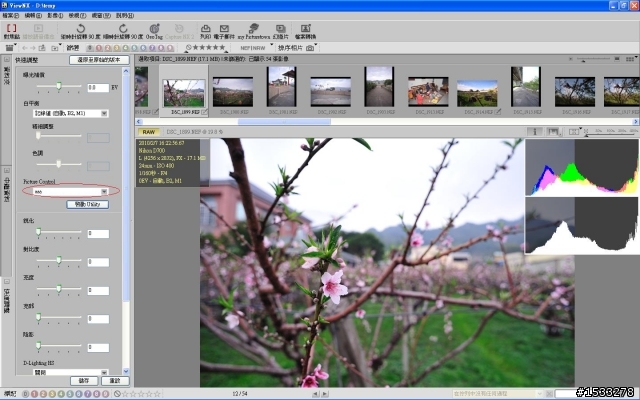The height and width of the screenshot is (400, 640).
Task: Click the no-rating circle icon in filter bar
Action: [189, 48]
